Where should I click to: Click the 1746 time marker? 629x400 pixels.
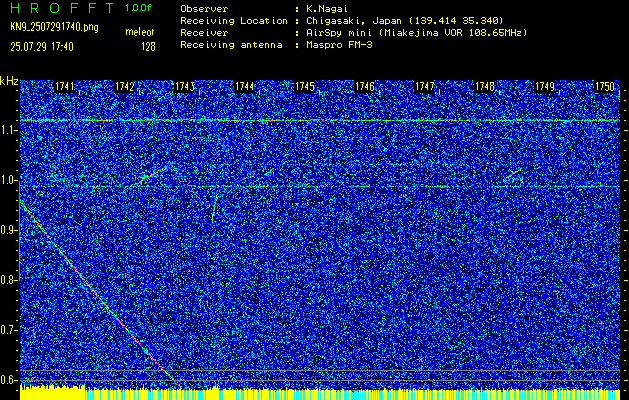pyautogui.click(x=365, y=87)
